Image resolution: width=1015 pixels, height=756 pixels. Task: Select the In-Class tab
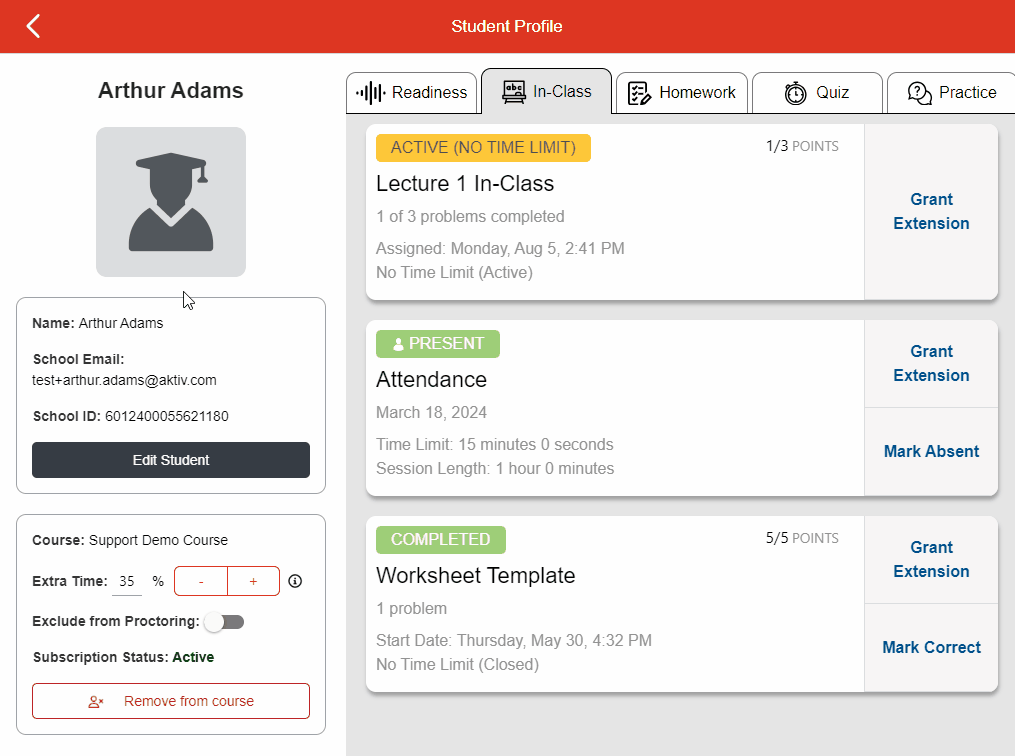click(546, 91)
